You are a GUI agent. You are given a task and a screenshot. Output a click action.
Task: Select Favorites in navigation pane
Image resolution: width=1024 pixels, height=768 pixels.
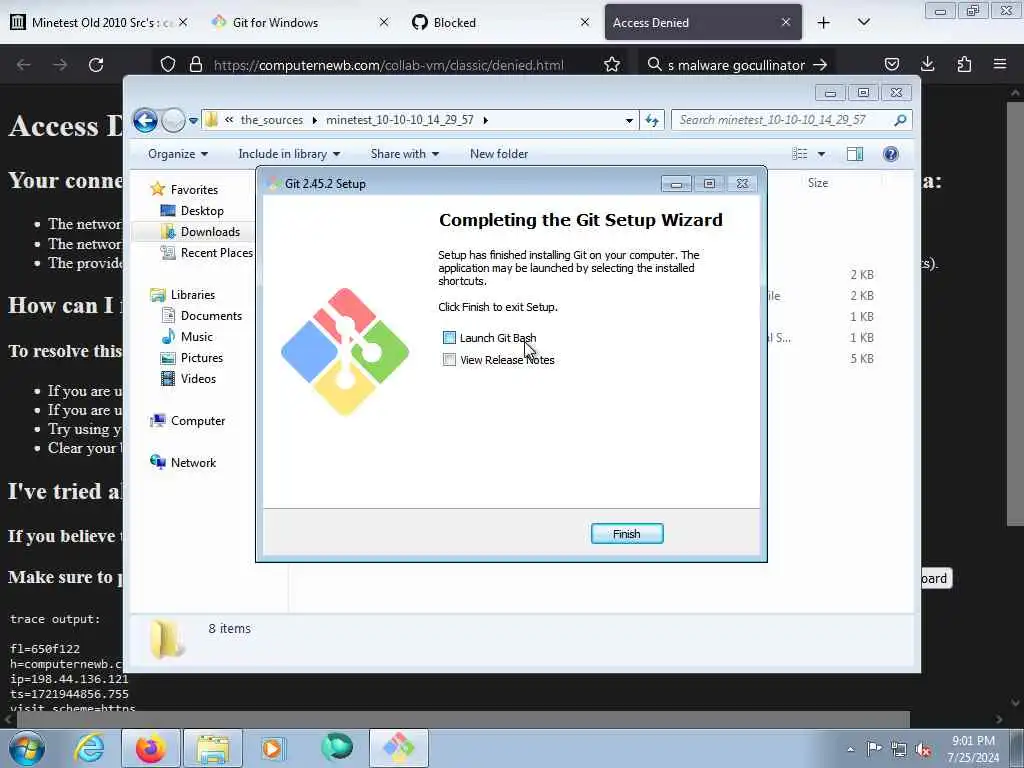194,189
